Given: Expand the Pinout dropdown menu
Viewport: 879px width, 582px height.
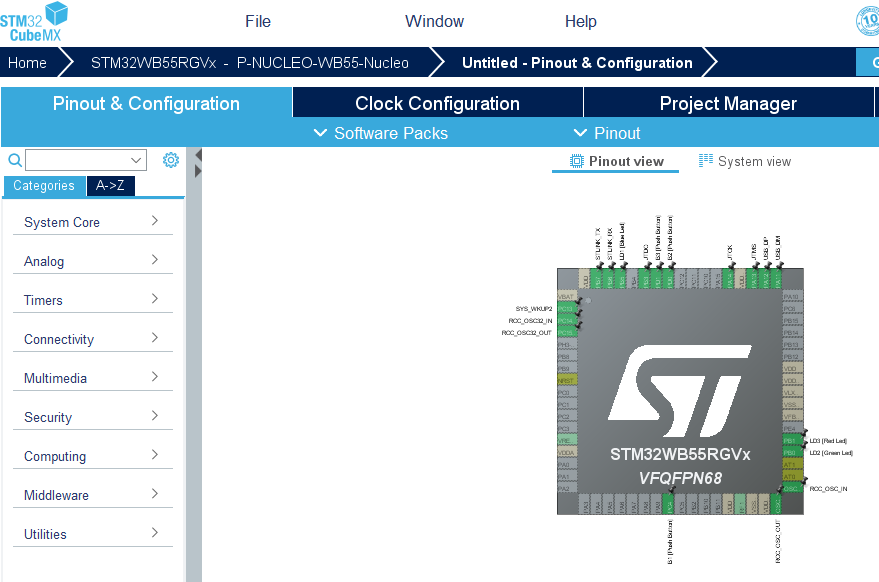Looking at the screenshot, I should coord(607,133).
